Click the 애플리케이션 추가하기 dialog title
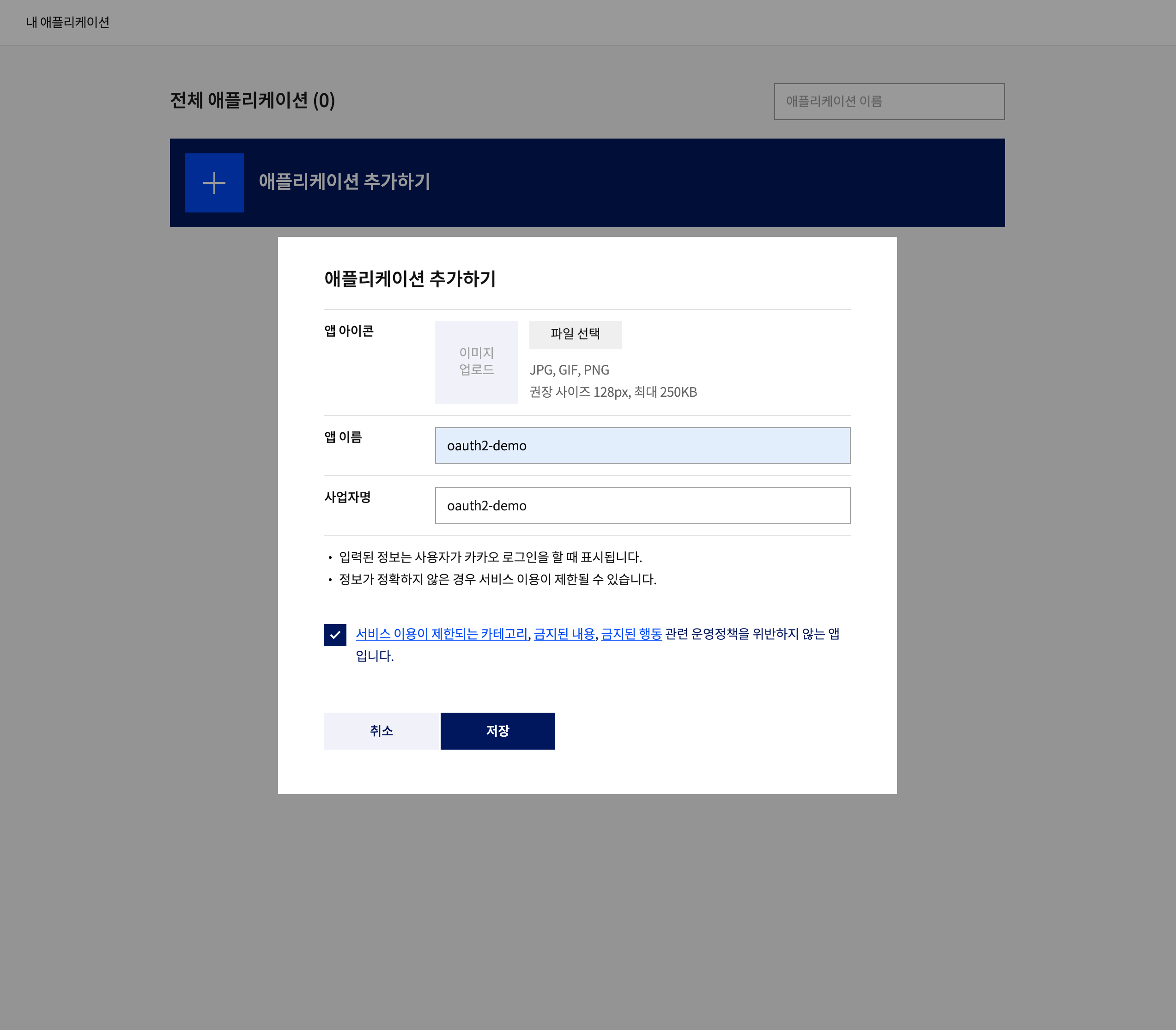The image size is (1176, 1030). (410, 278)
